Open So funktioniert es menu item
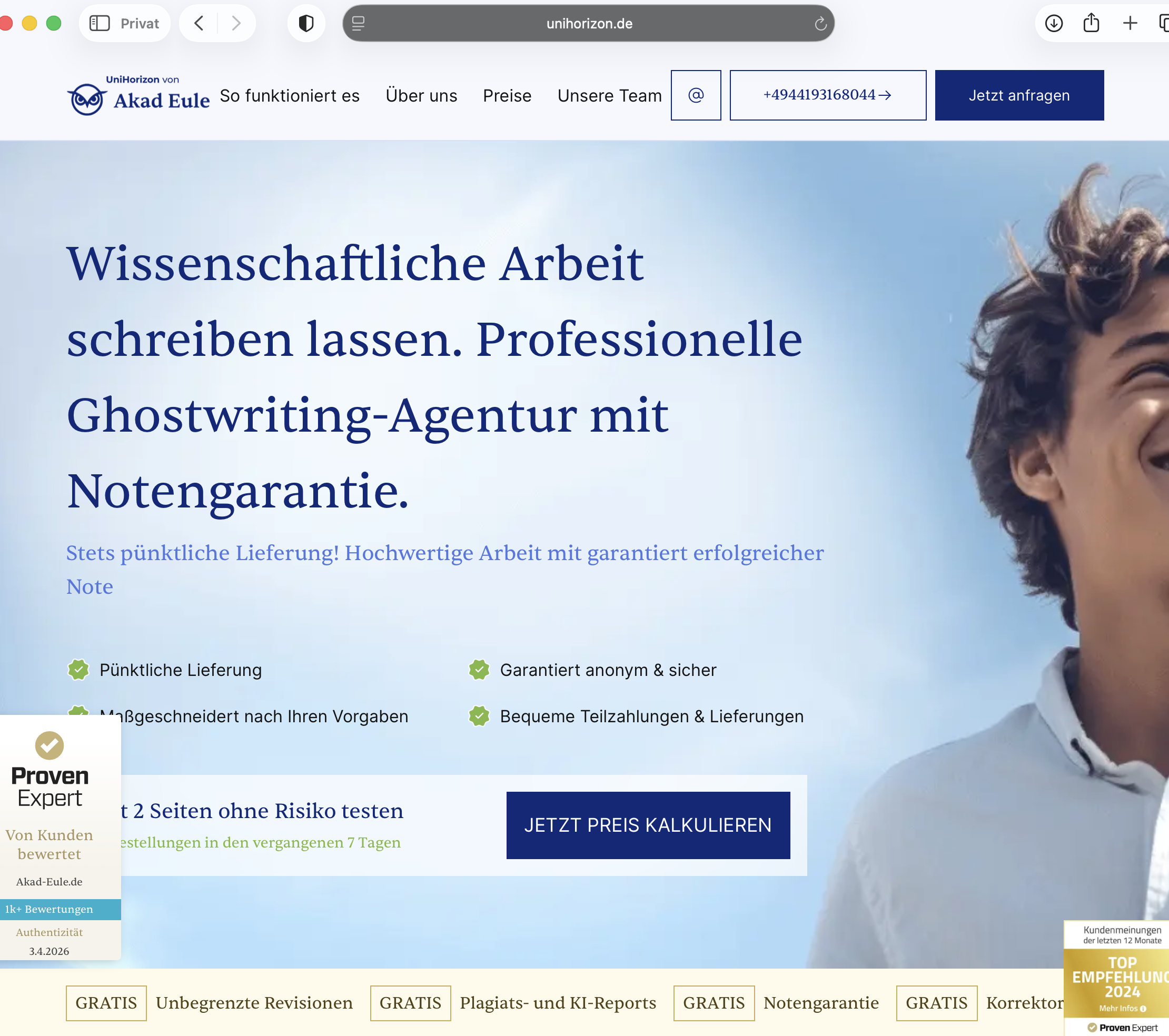The height and width of the screenshot is (1036, 1169). [x=290, y=95]
